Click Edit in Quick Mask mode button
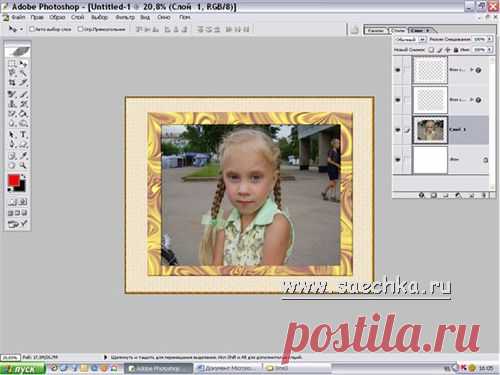Viewport: 500px width, 375px height. click(x=23, y=202)
